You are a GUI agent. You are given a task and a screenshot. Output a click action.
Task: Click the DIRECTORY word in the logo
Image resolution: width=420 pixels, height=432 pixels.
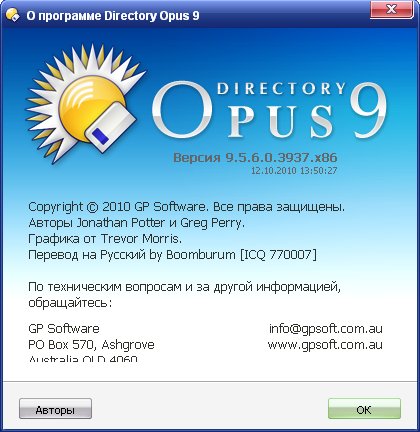(282, 89)
